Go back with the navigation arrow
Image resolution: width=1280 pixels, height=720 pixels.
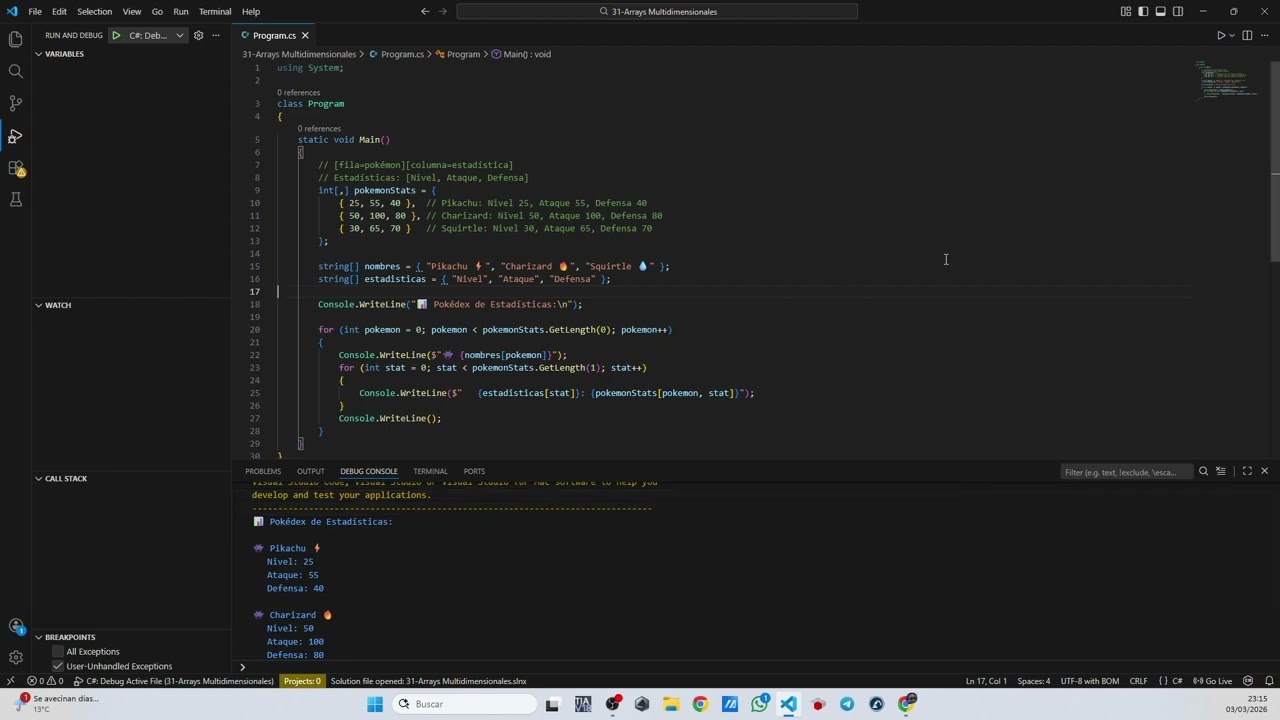click(425, 11)
